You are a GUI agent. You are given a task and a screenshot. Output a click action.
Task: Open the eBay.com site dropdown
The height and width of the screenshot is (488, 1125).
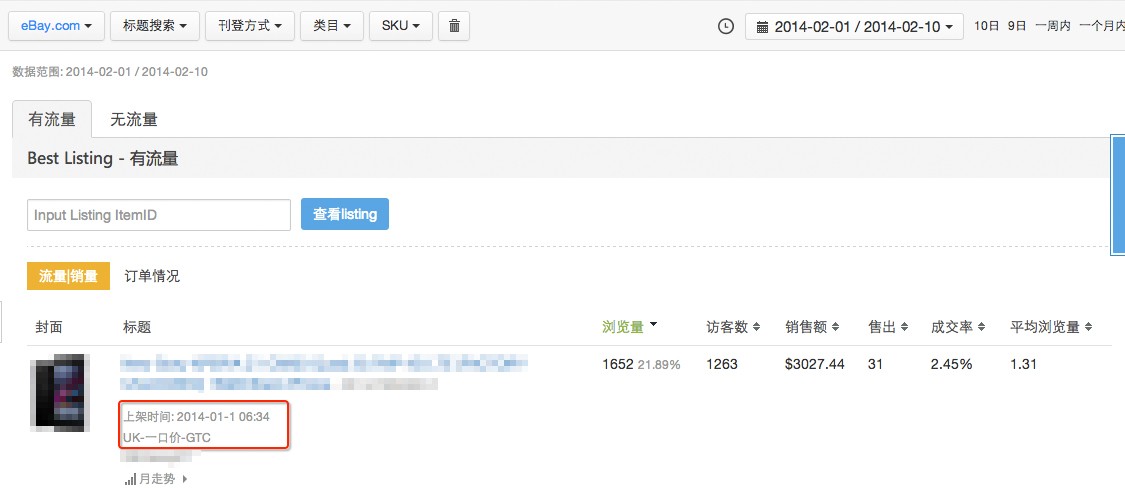pos(57,26)
